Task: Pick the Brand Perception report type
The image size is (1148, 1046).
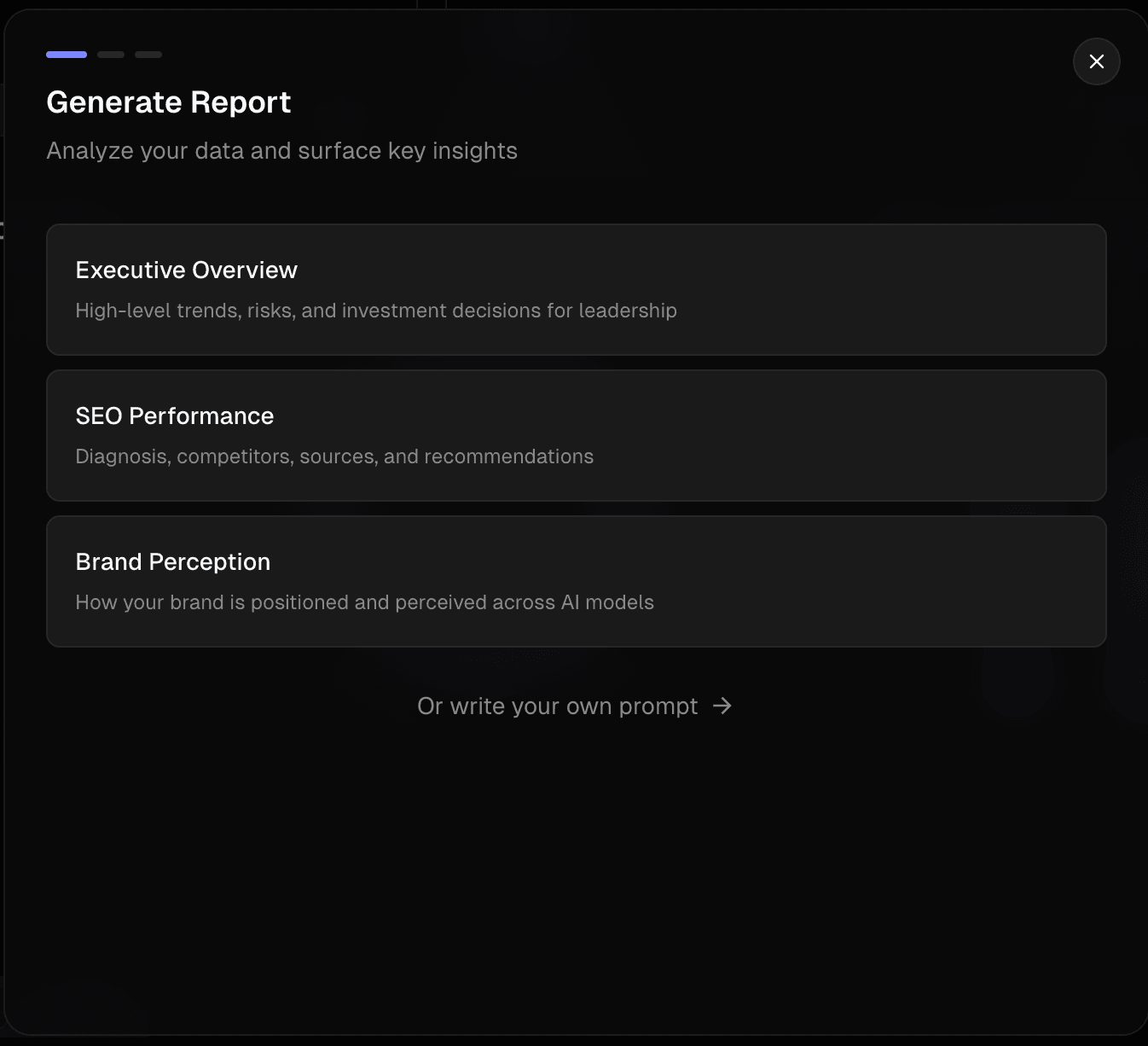Action: [x=576, y=581]
